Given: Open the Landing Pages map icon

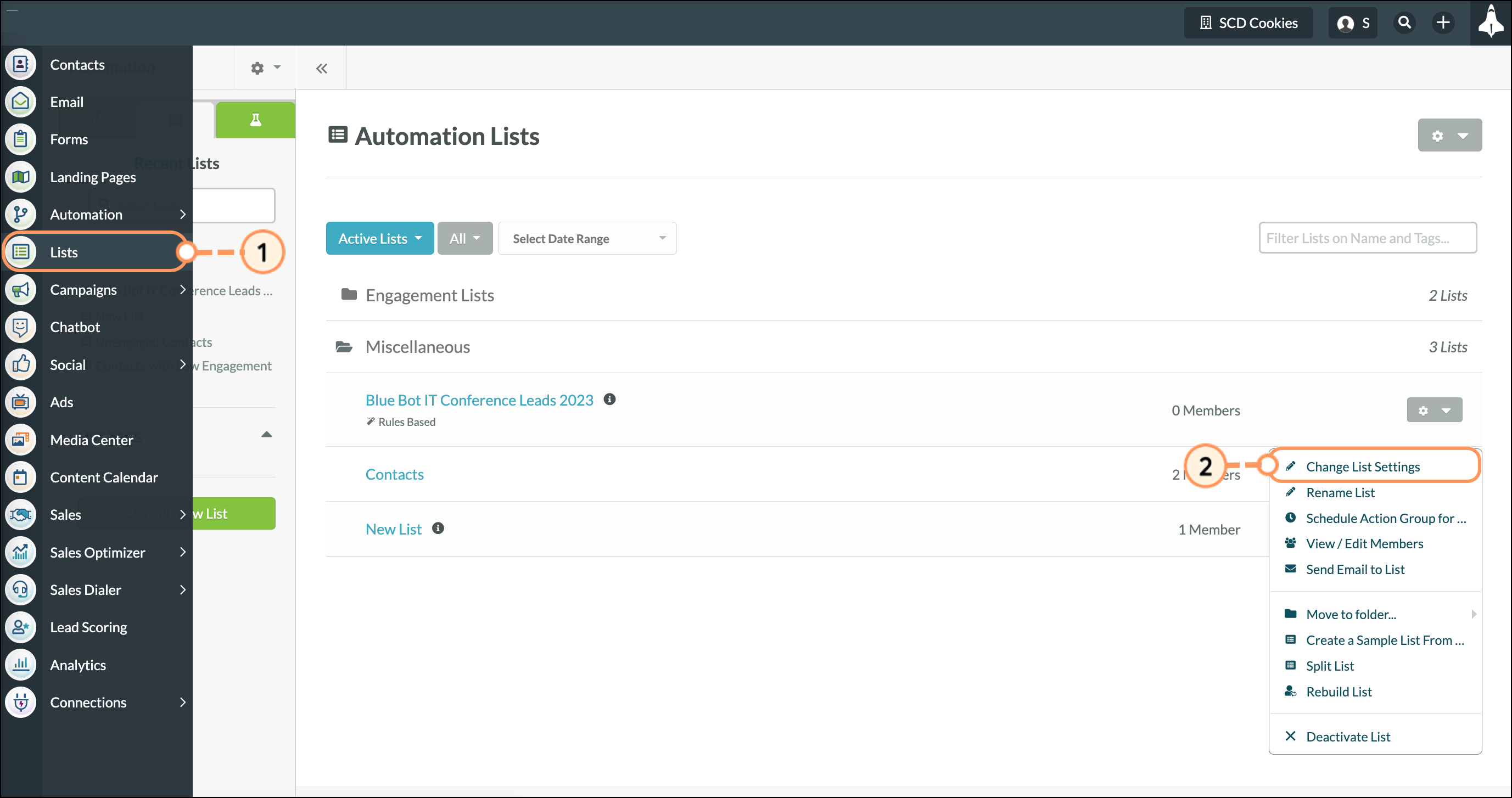Looking at the screenshot, I should click(20, 177).
